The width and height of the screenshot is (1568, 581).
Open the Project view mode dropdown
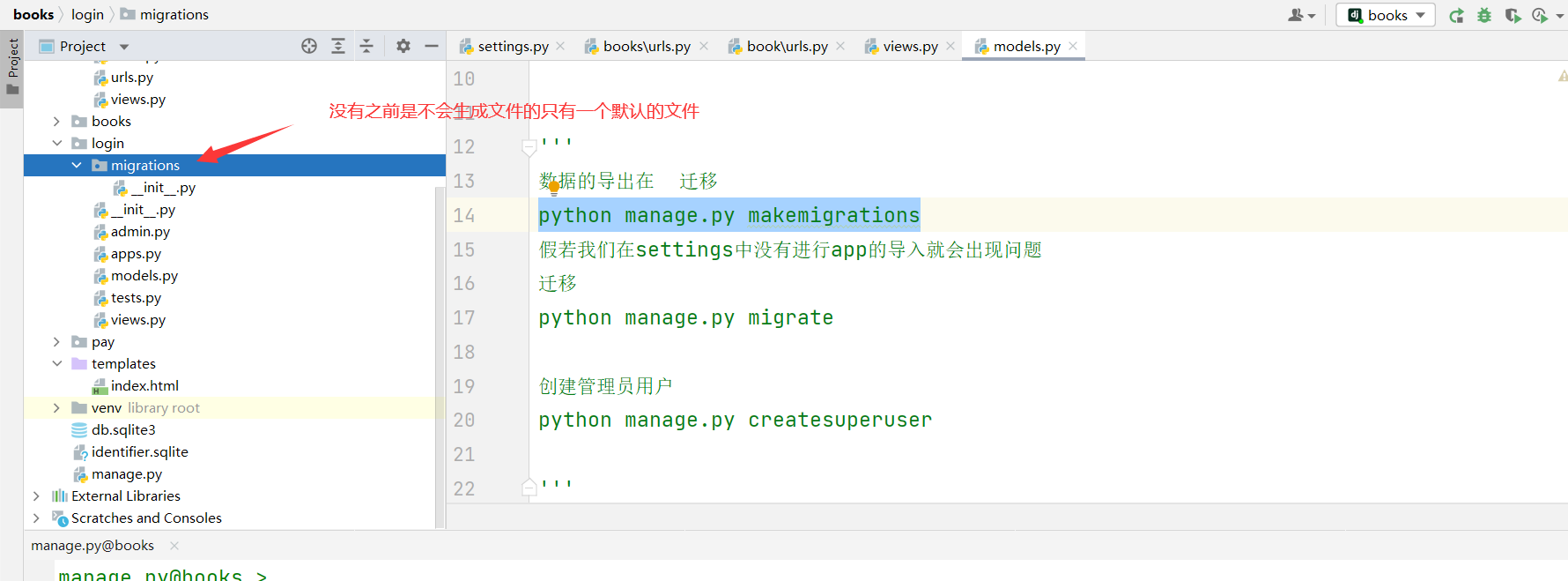(x=124, y=47)
